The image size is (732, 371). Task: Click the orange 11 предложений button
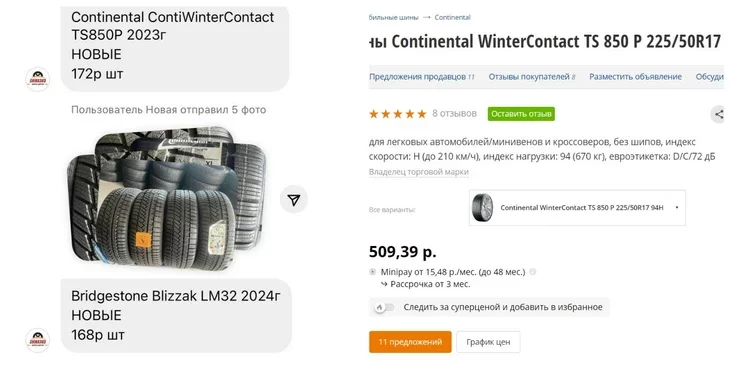tap(410, 342)
